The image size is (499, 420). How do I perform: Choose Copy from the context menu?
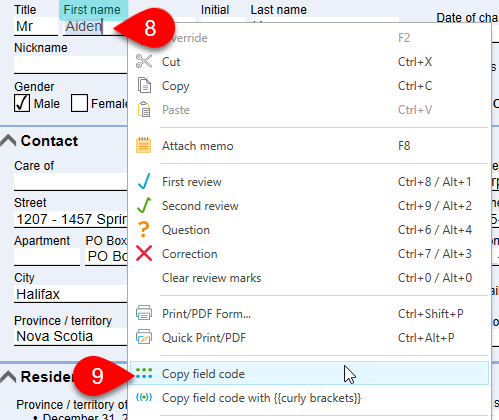click(x=309, y=86)
